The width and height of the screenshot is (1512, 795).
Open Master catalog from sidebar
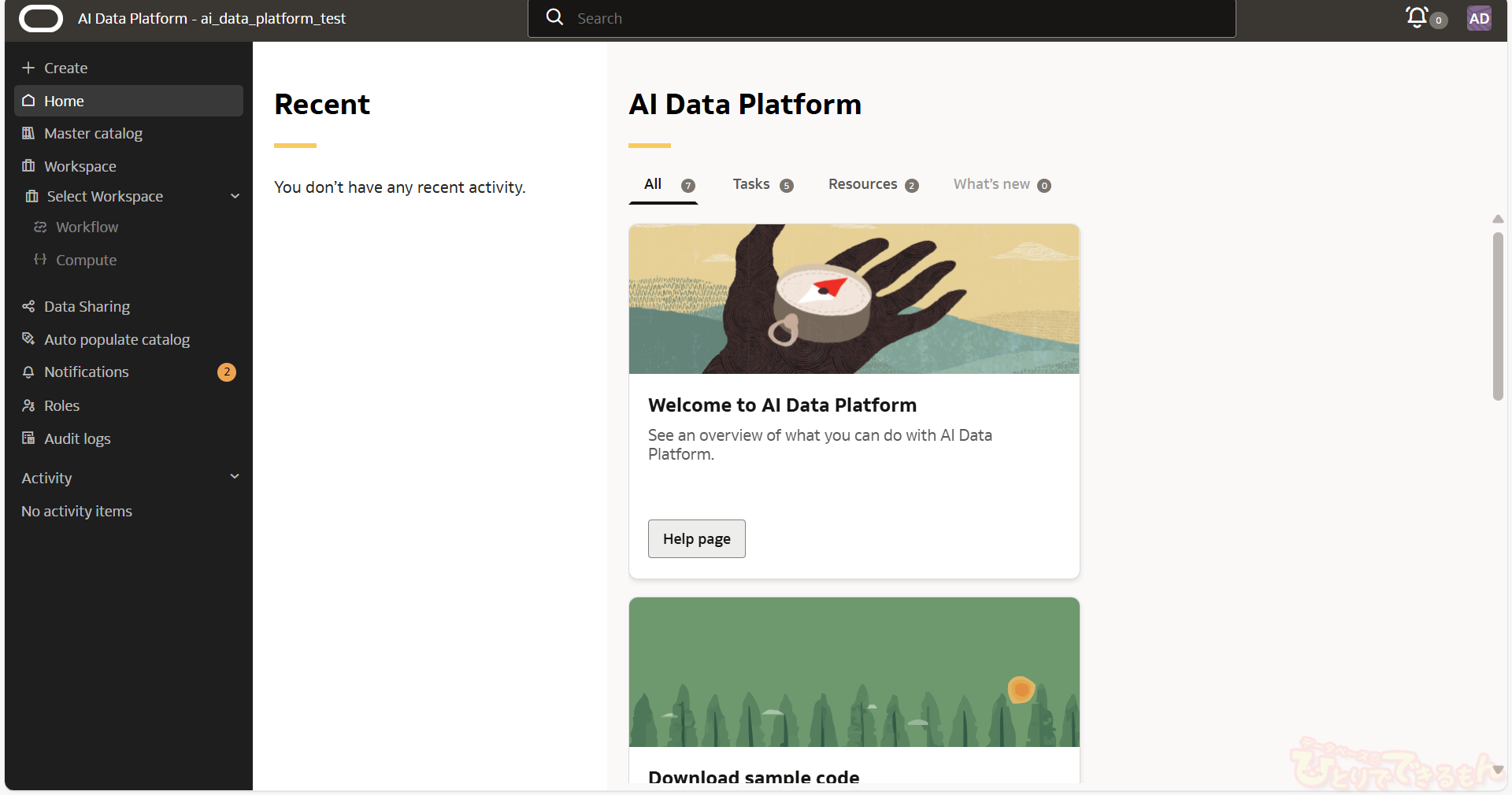point(93,134)
